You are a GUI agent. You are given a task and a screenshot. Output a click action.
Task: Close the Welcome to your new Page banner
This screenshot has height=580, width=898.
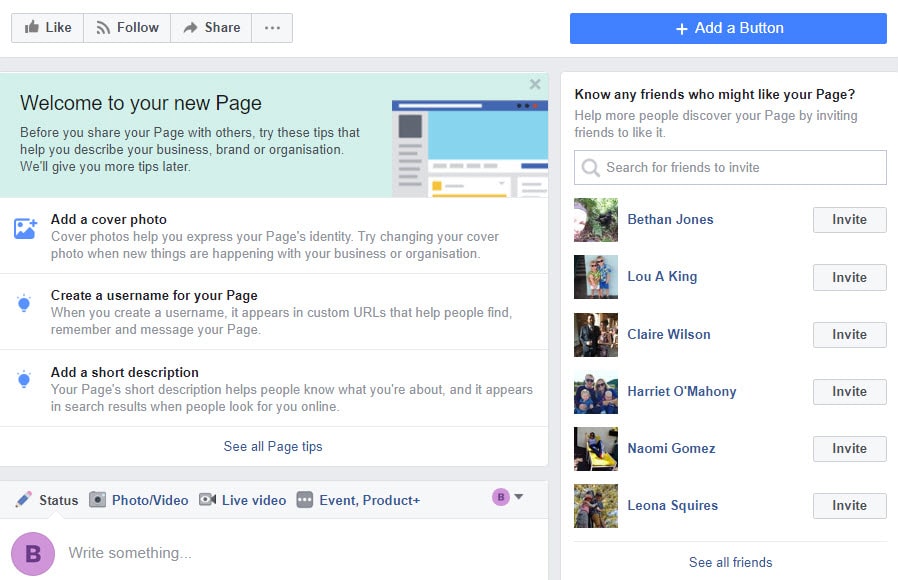pos(535,84)
